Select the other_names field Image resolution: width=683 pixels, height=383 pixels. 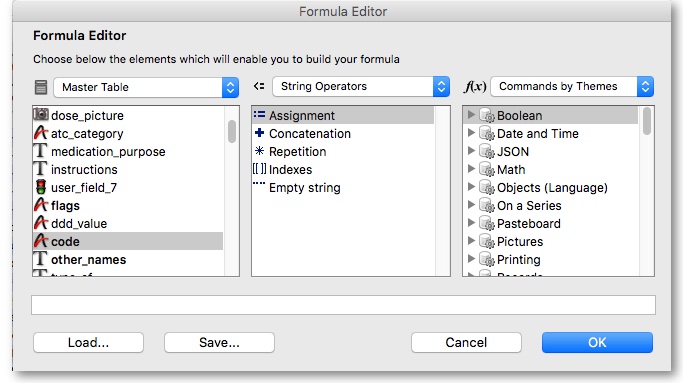[88, 260]
